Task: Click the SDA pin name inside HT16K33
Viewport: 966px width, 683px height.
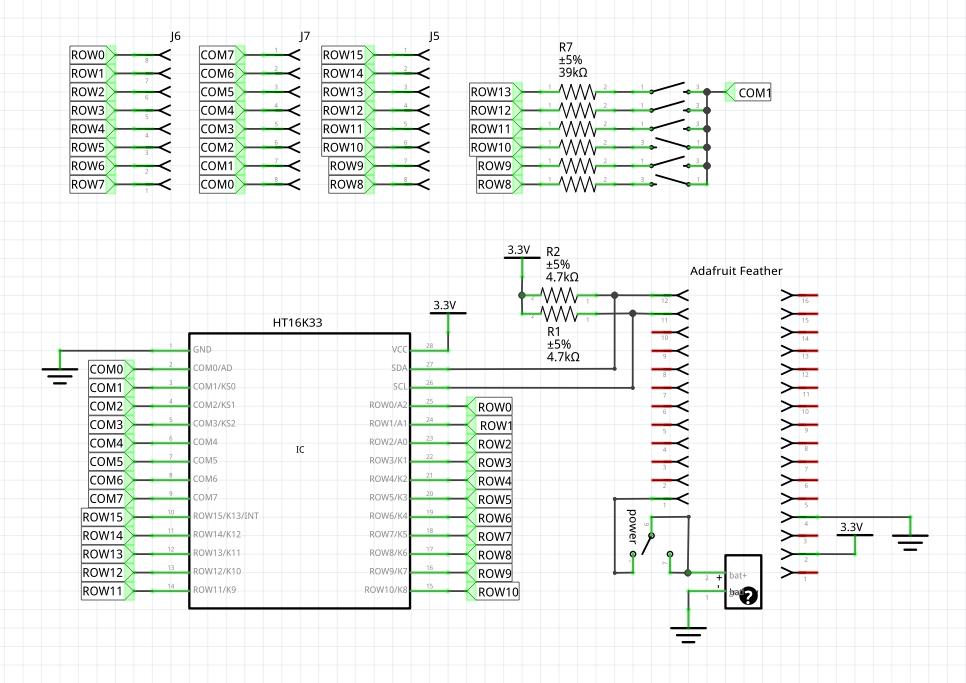Action: 400,368
